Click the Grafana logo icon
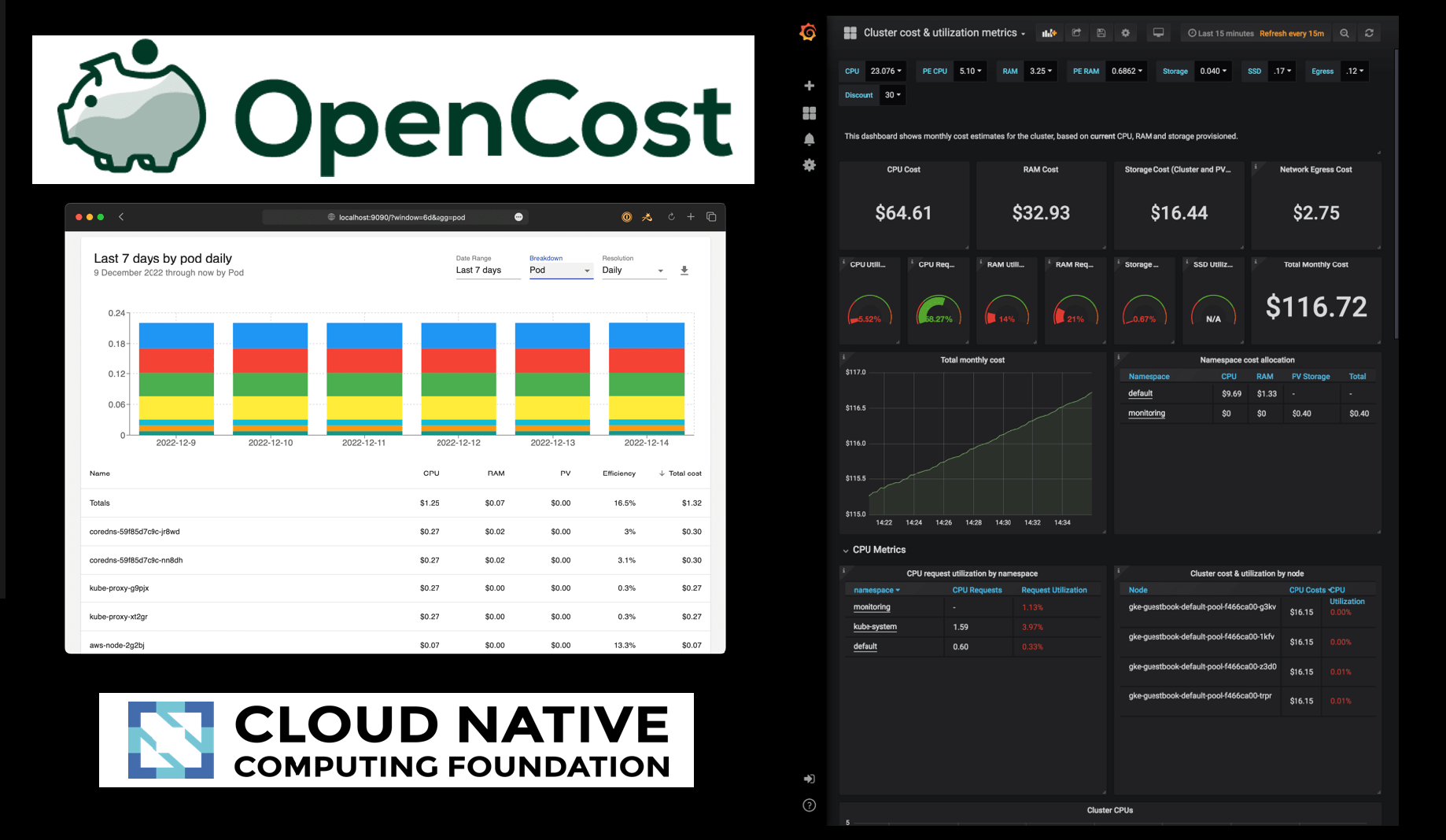Screen dimensions: 1446x840 tap(808, 32)
